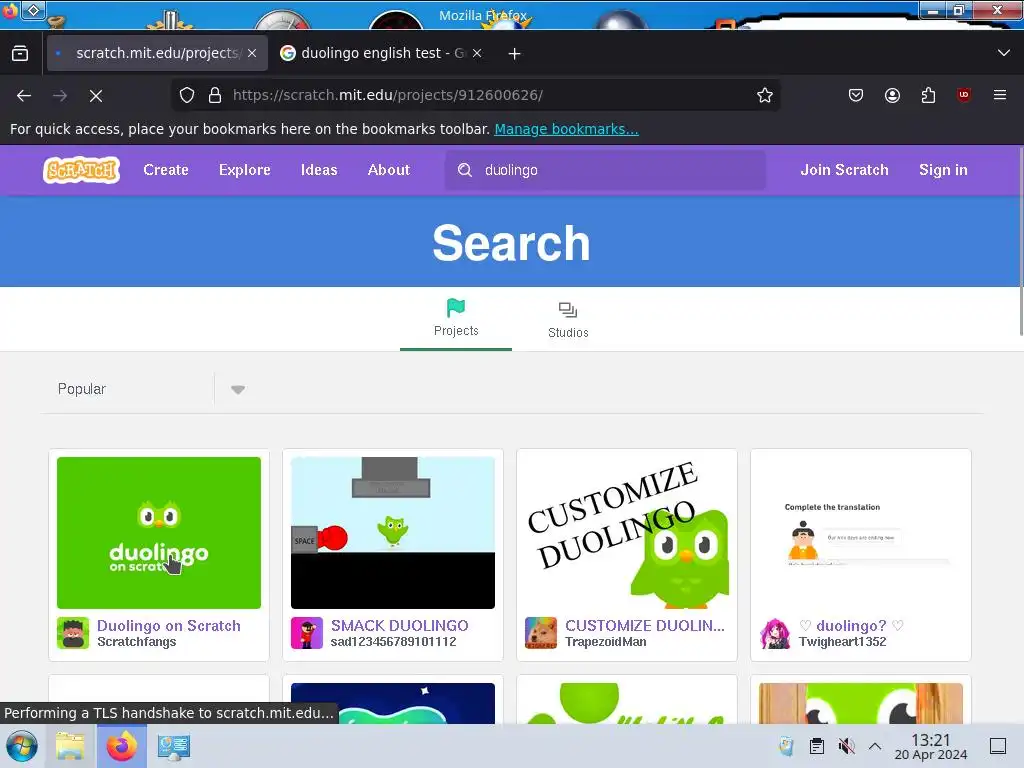Select the Studios tab label

point(568,332)
